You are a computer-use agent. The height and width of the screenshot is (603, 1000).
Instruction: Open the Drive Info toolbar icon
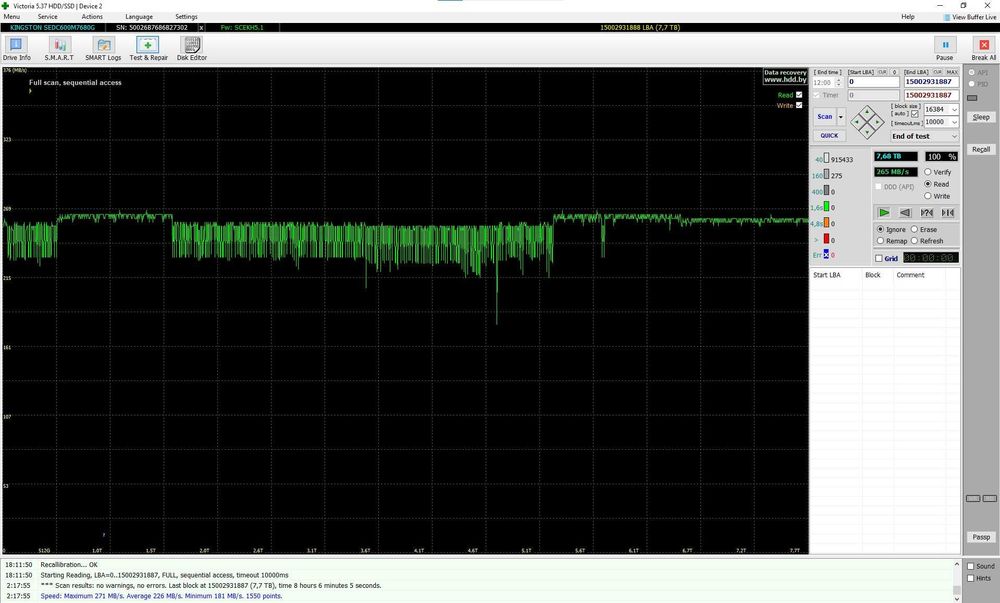[x=16, y=45]
